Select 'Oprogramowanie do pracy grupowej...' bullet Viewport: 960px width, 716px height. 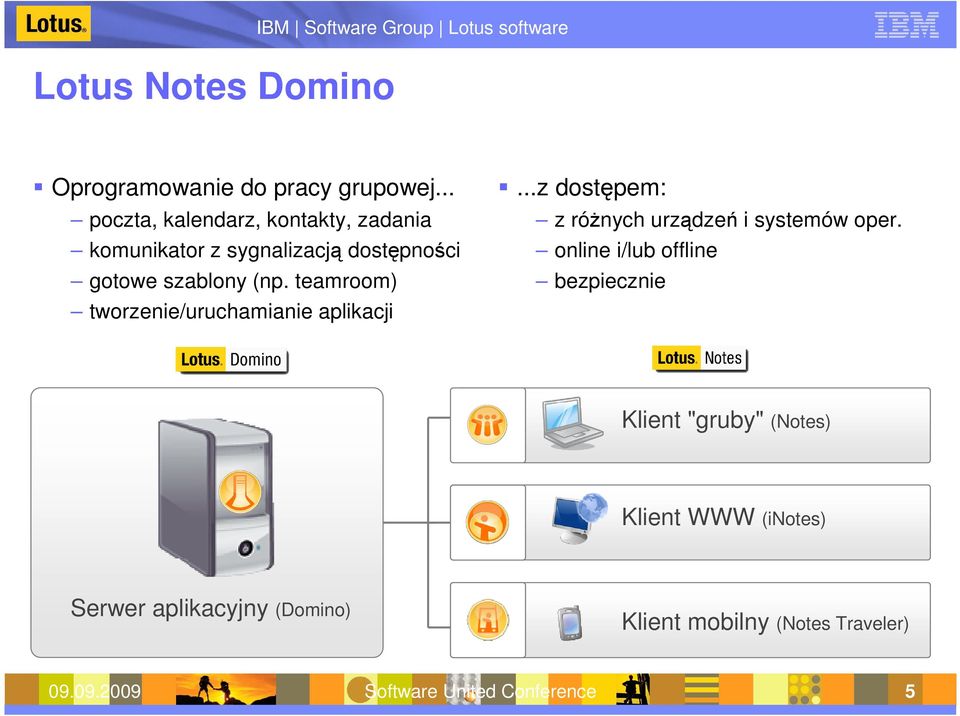[252, 187]
